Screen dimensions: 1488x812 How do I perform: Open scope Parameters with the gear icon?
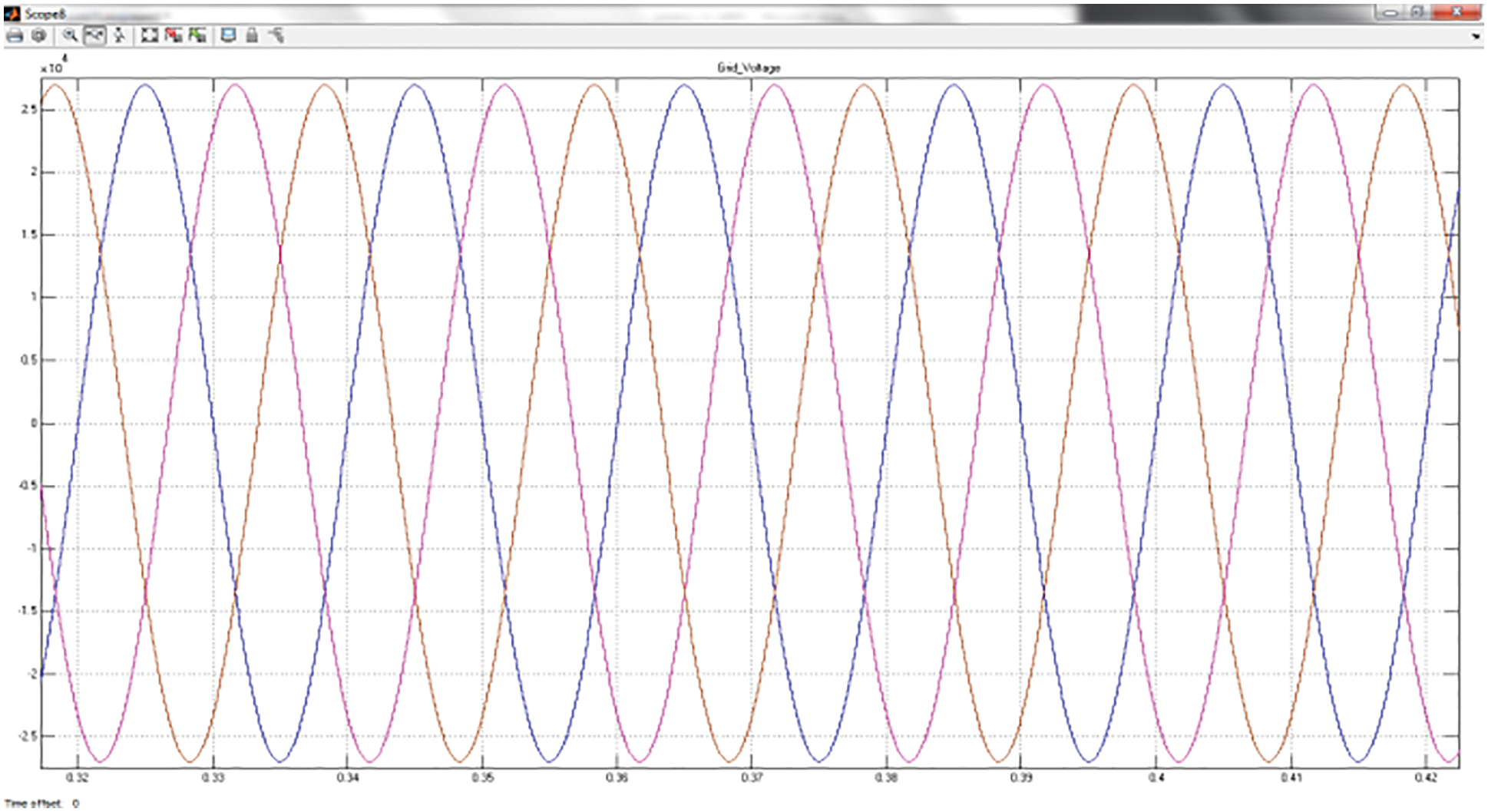click(38, 35)
